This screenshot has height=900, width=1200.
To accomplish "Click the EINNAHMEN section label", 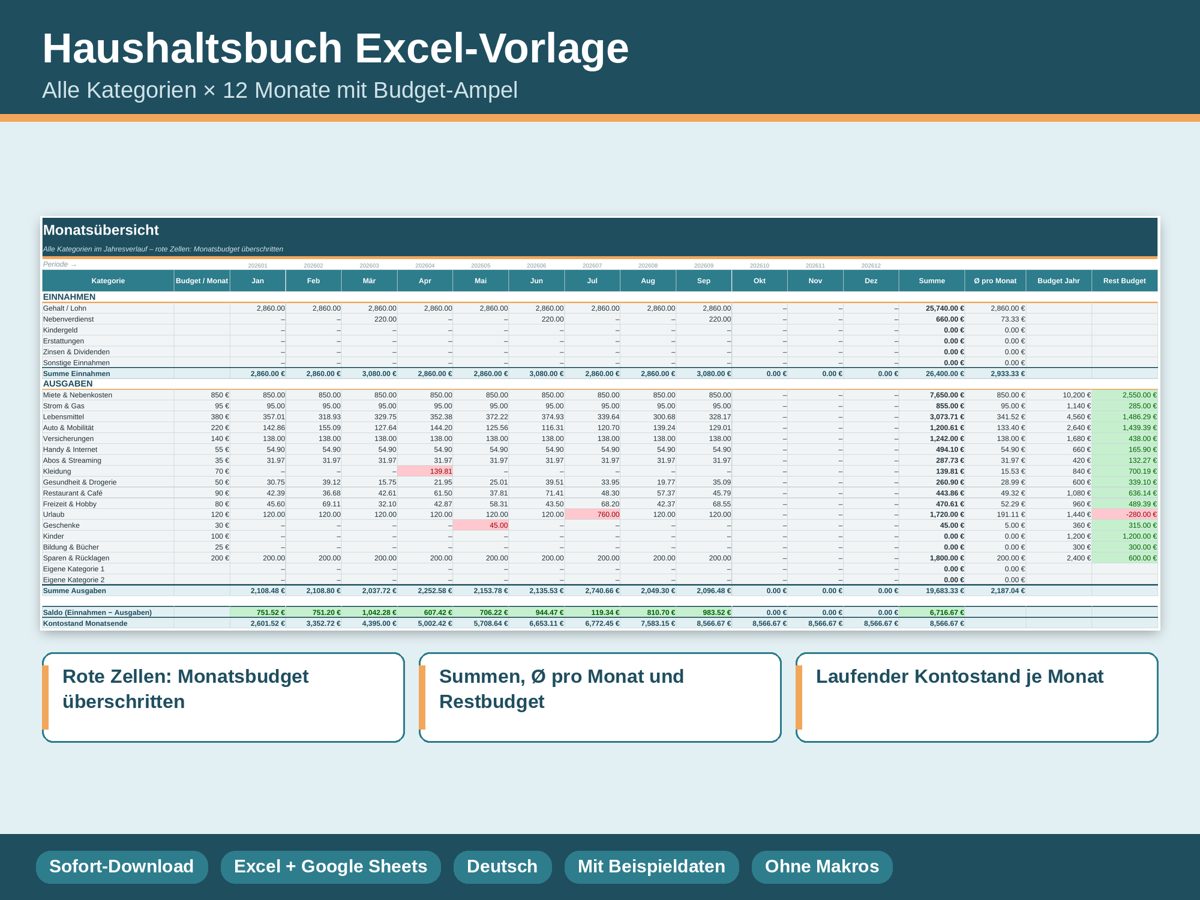I will tap(68, 297).
